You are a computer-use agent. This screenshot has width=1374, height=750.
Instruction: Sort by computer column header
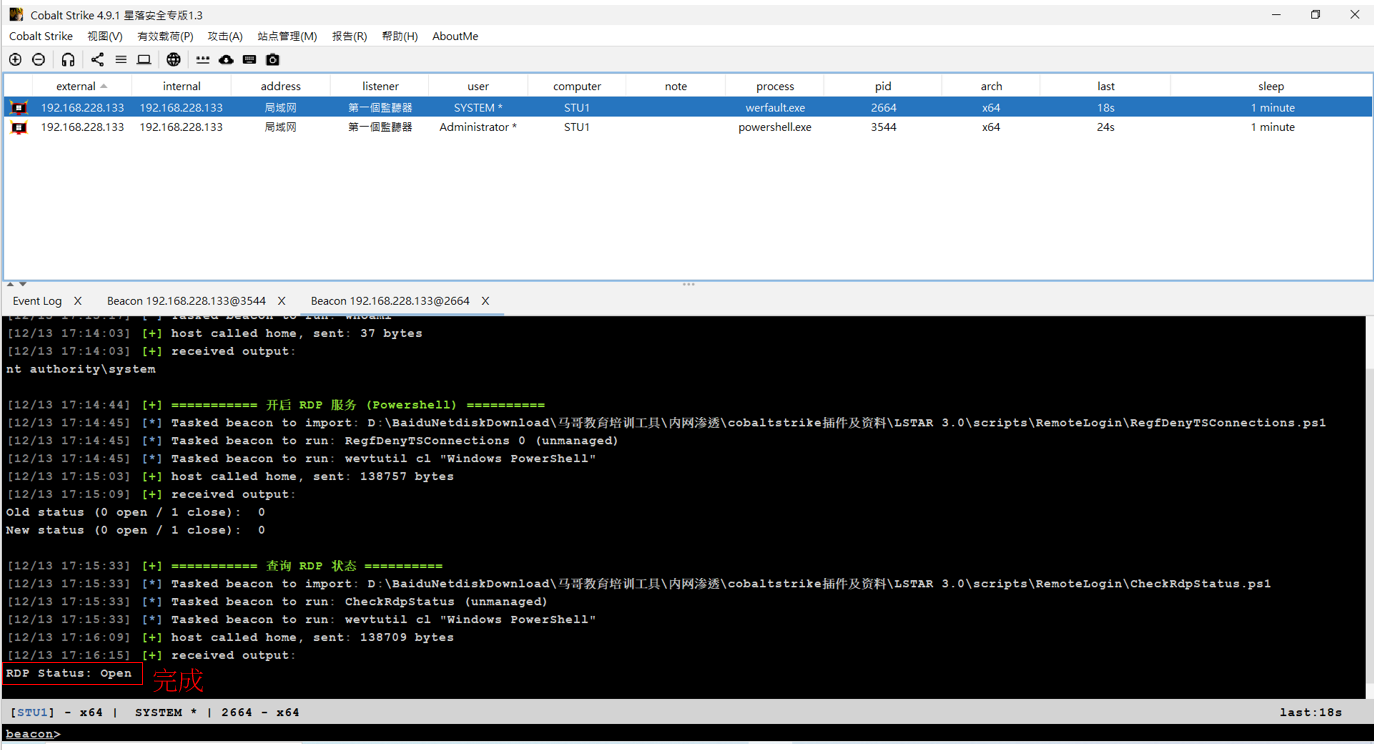coord(577,87)
